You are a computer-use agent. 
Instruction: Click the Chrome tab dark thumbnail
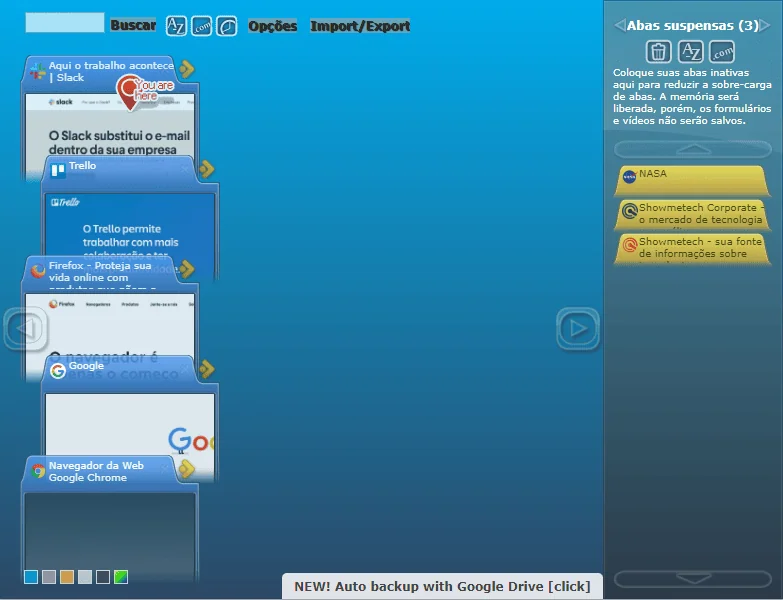110,532
